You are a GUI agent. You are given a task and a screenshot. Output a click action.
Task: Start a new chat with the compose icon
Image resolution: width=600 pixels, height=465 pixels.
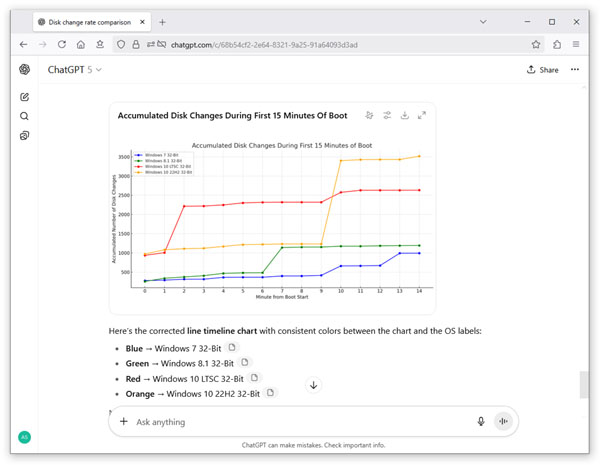point(24,97)
